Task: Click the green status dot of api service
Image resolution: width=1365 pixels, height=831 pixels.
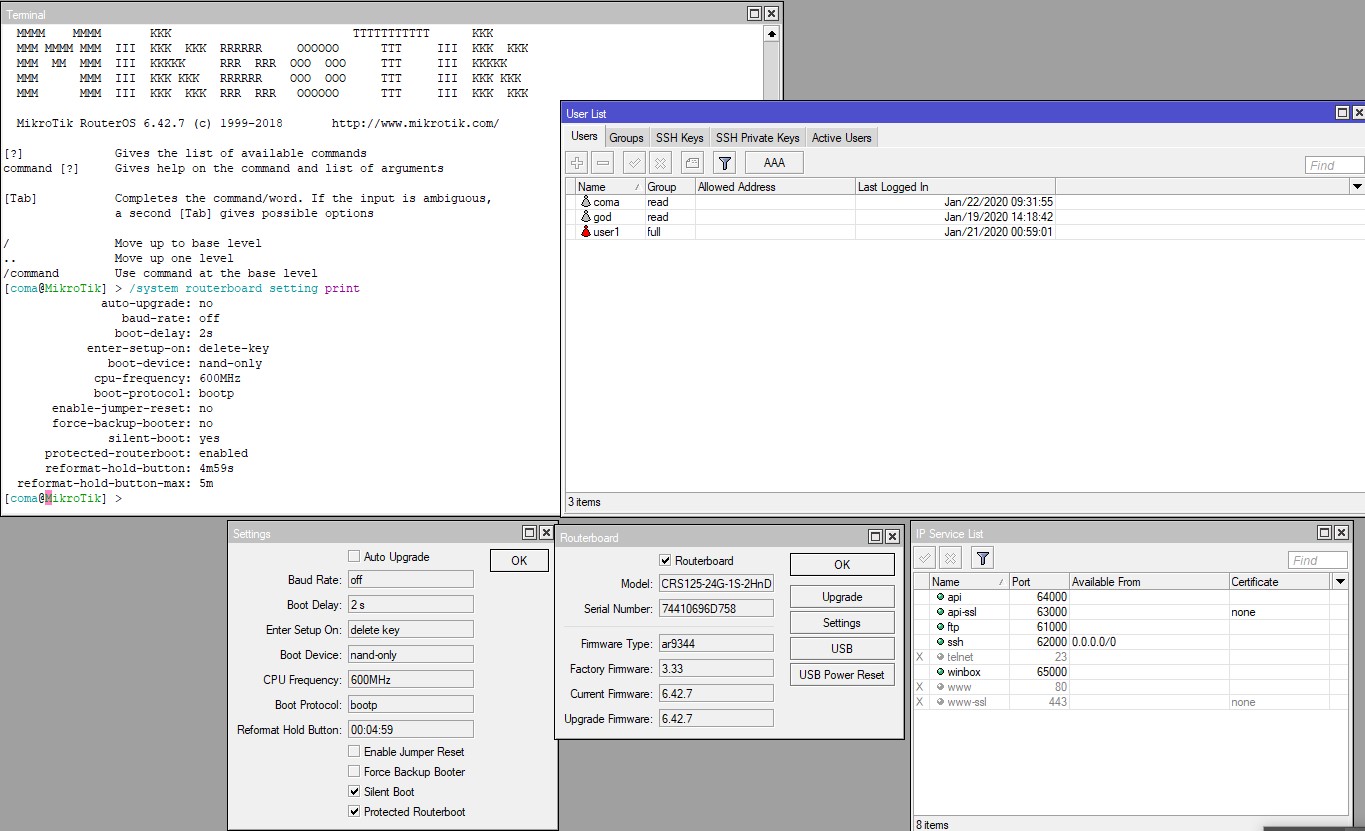Action: pyautogui.click(x=940, y=597)
